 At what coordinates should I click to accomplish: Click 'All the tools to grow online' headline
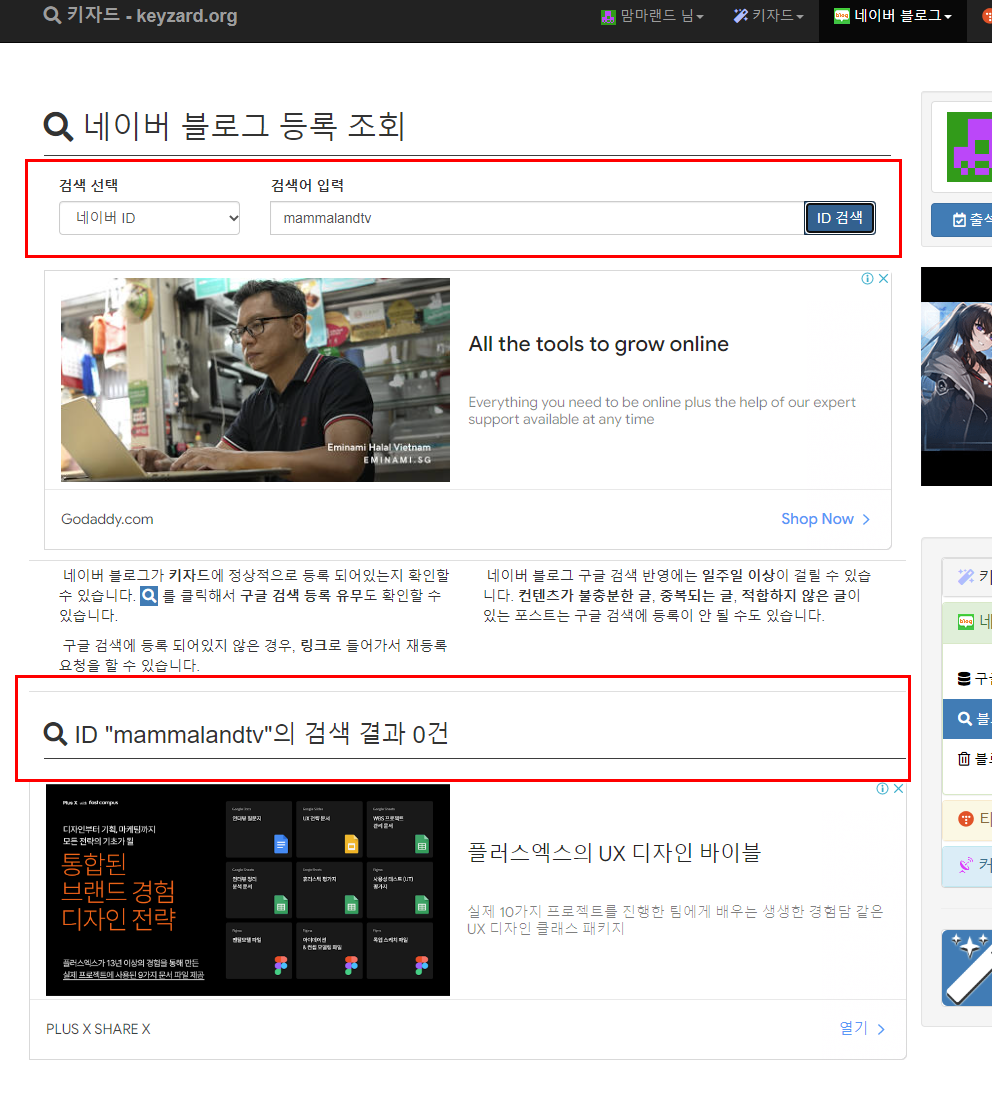pyautogui.click(x=598, y=344)
